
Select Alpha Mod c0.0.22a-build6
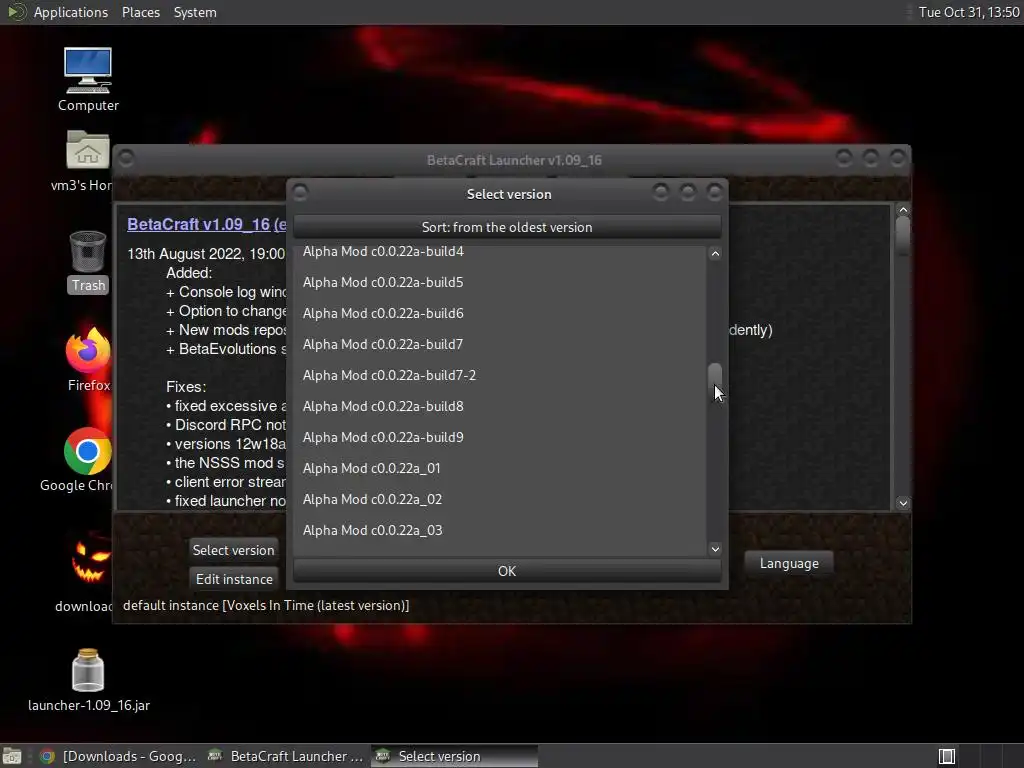[x=501, y=313]
